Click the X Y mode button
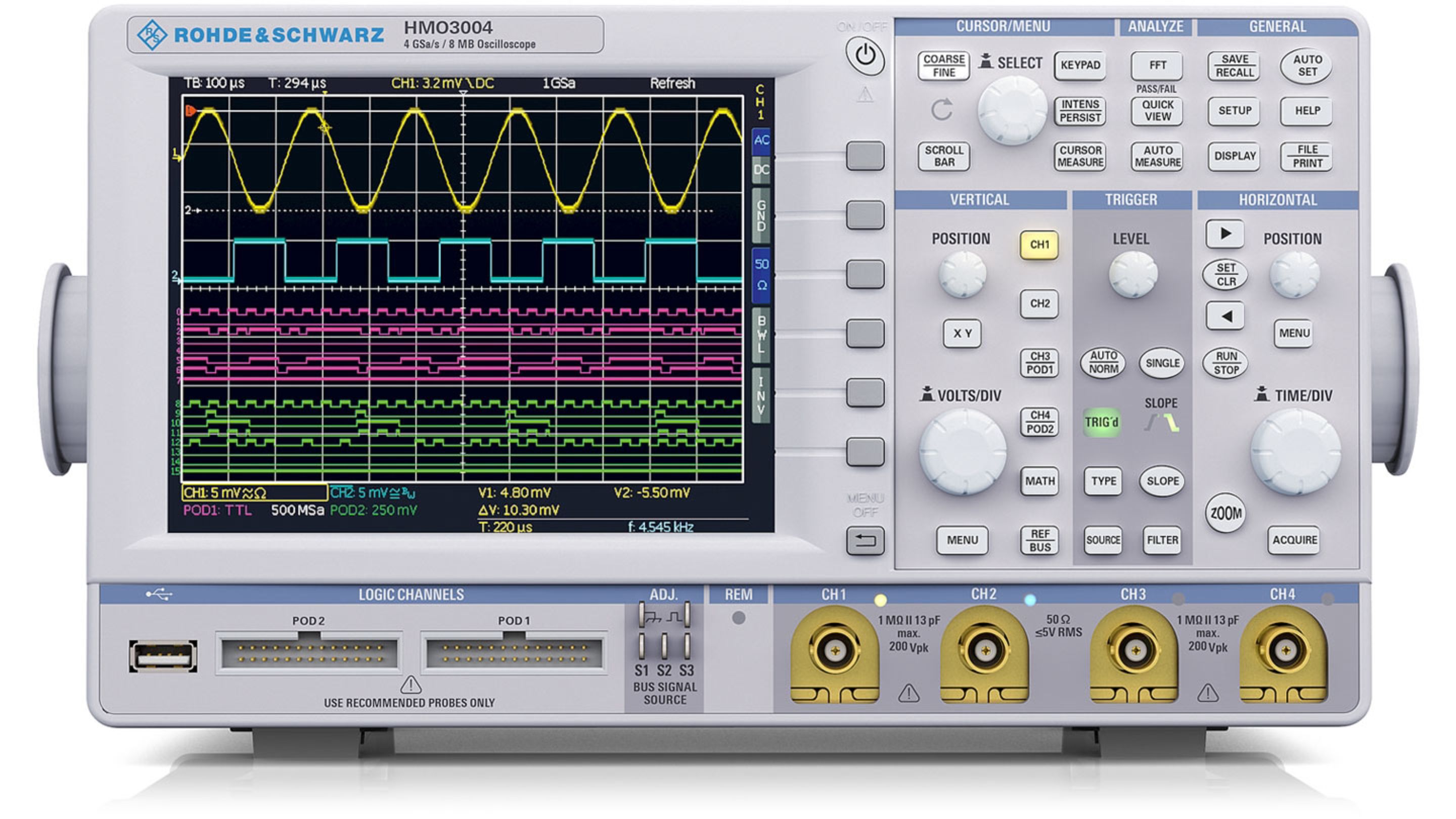Image resolution: width=1456 pixels, height=819 pixels. pos(962,334)
